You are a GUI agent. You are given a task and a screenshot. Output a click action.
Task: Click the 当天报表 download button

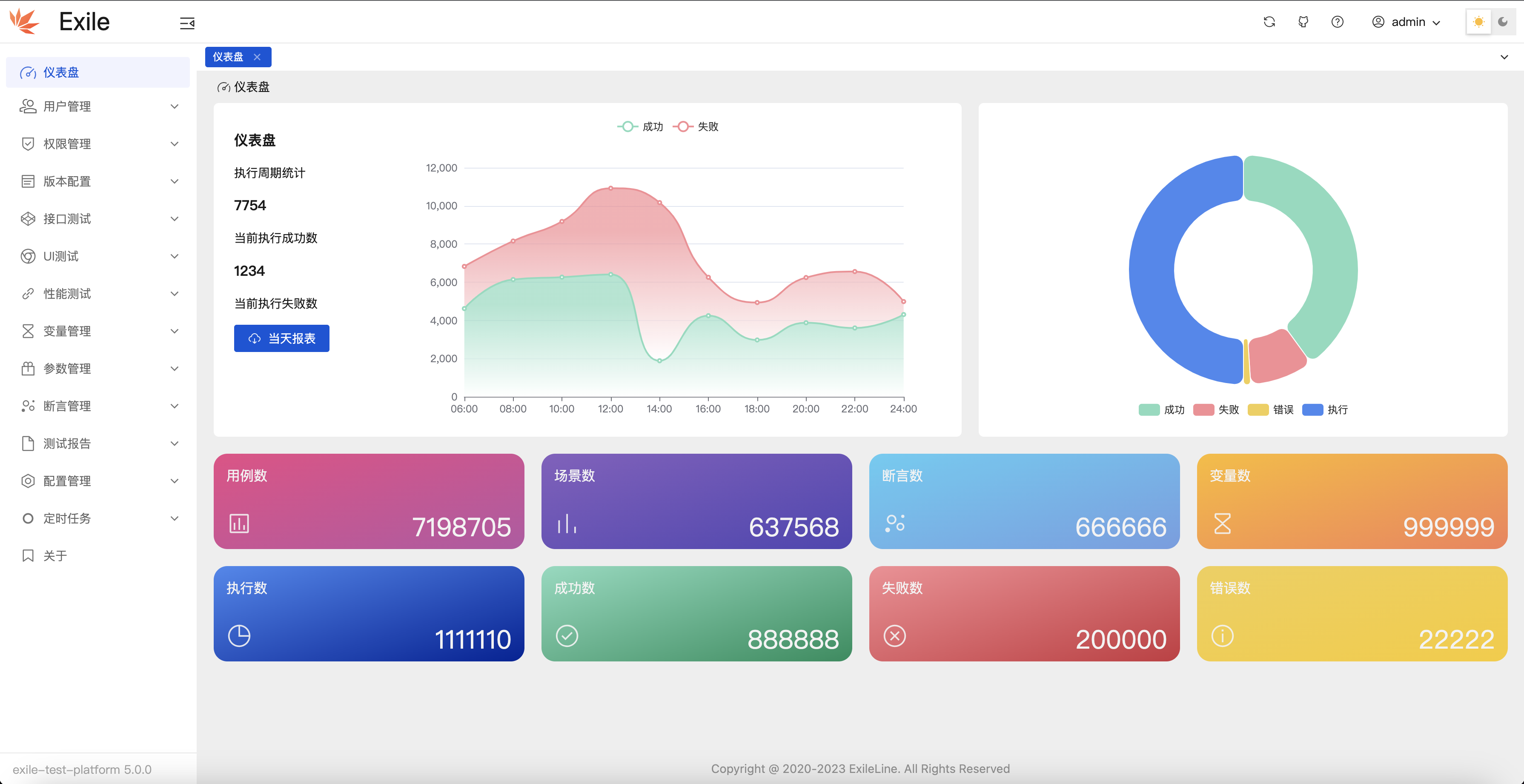click(282, 338)
